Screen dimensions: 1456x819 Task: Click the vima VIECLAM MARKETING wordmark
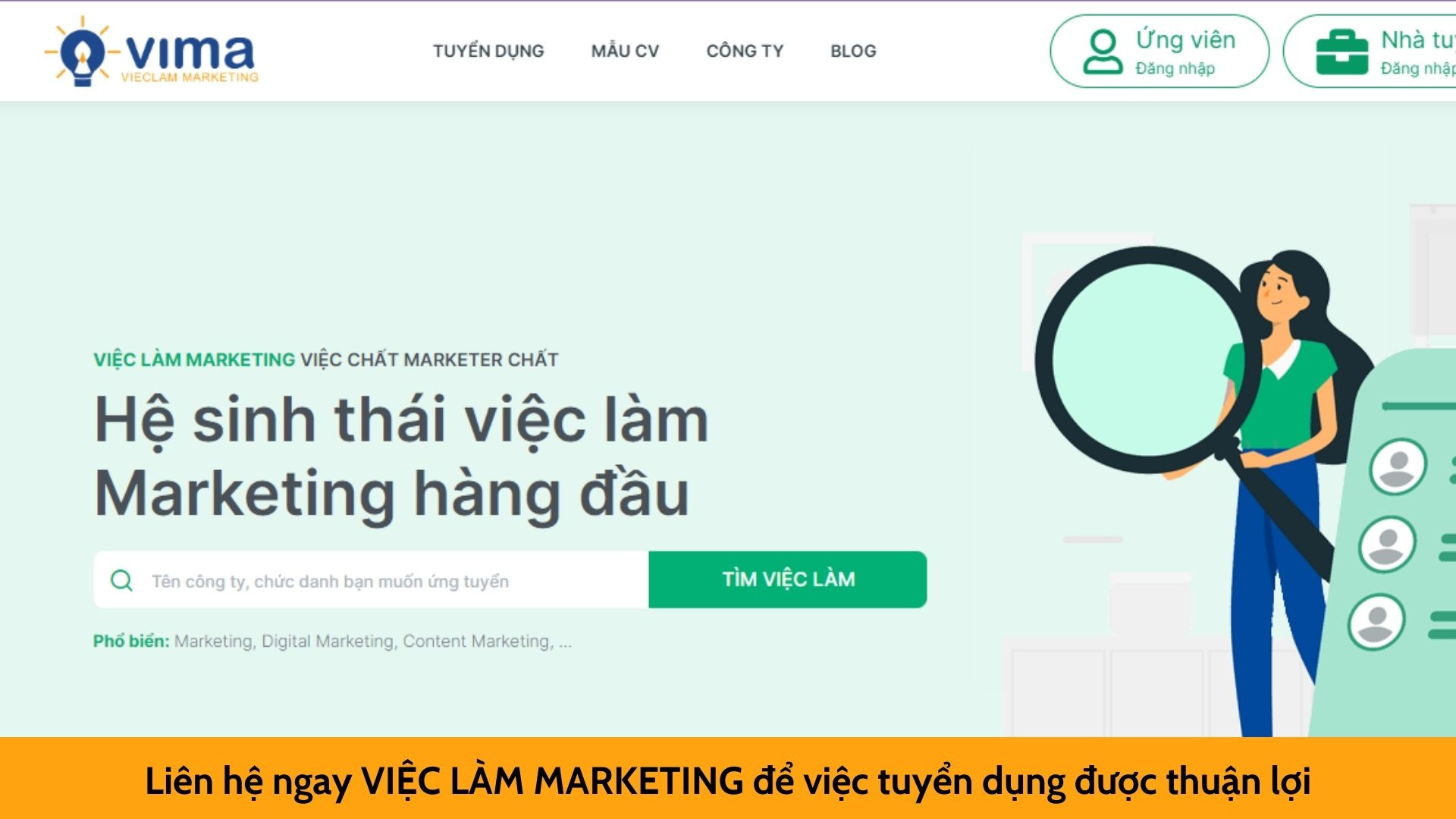click(x=190, y=58)
